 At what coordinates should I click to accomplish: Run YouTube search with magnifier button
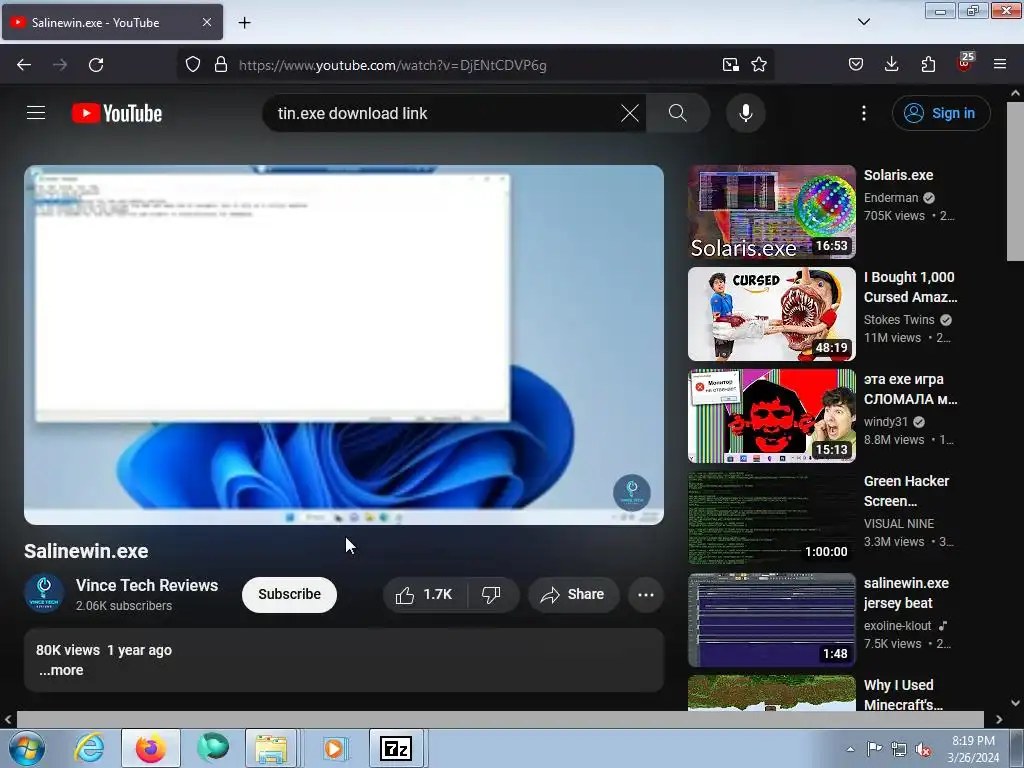[678, 113]
